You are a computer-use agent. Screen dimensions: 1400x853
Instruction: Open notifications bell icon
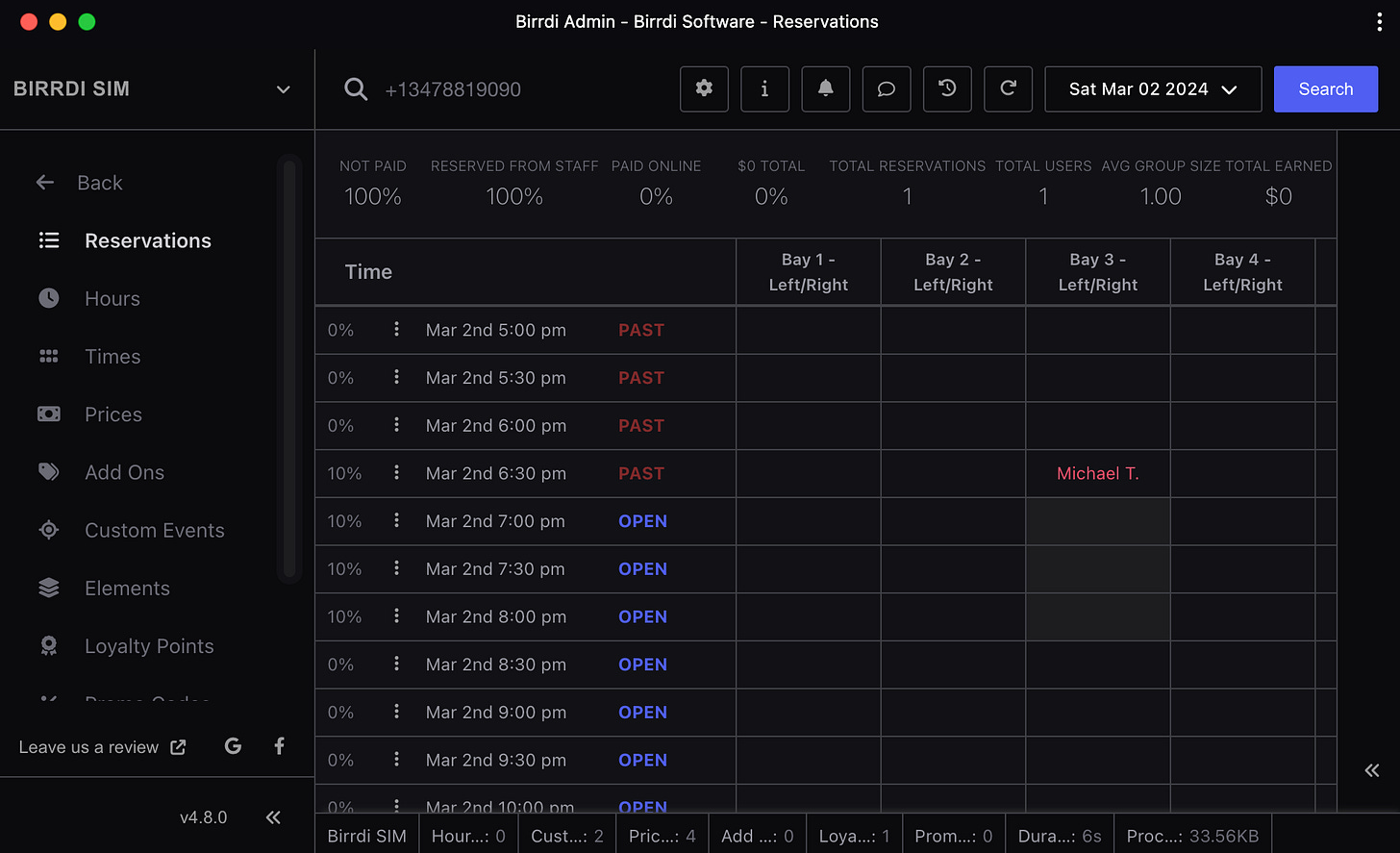(825, 89)
